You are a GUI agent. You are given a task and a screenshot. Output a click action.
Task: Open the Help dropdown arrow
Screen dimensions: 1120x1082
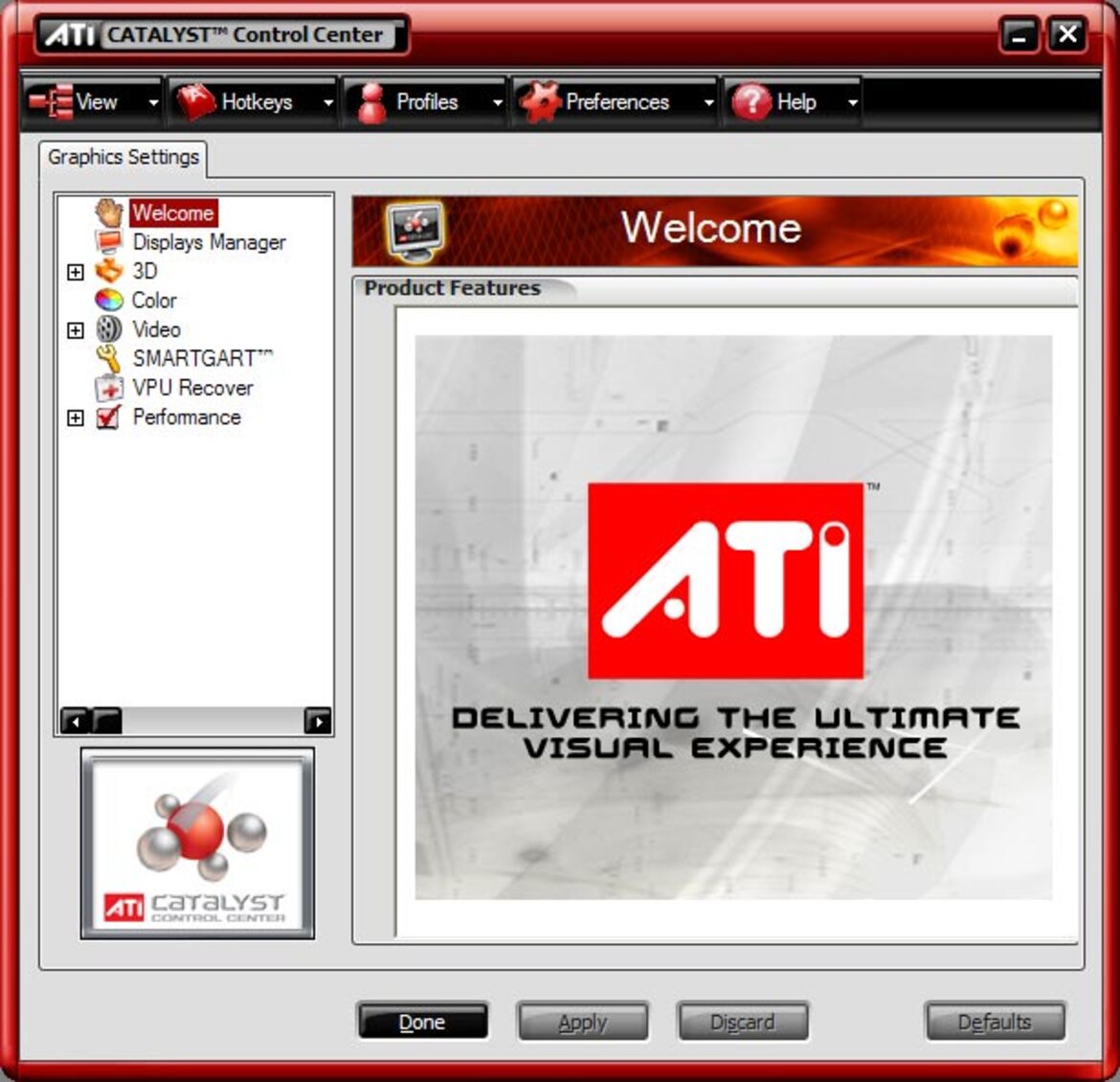pyautogui.click(x=853, y=102)
